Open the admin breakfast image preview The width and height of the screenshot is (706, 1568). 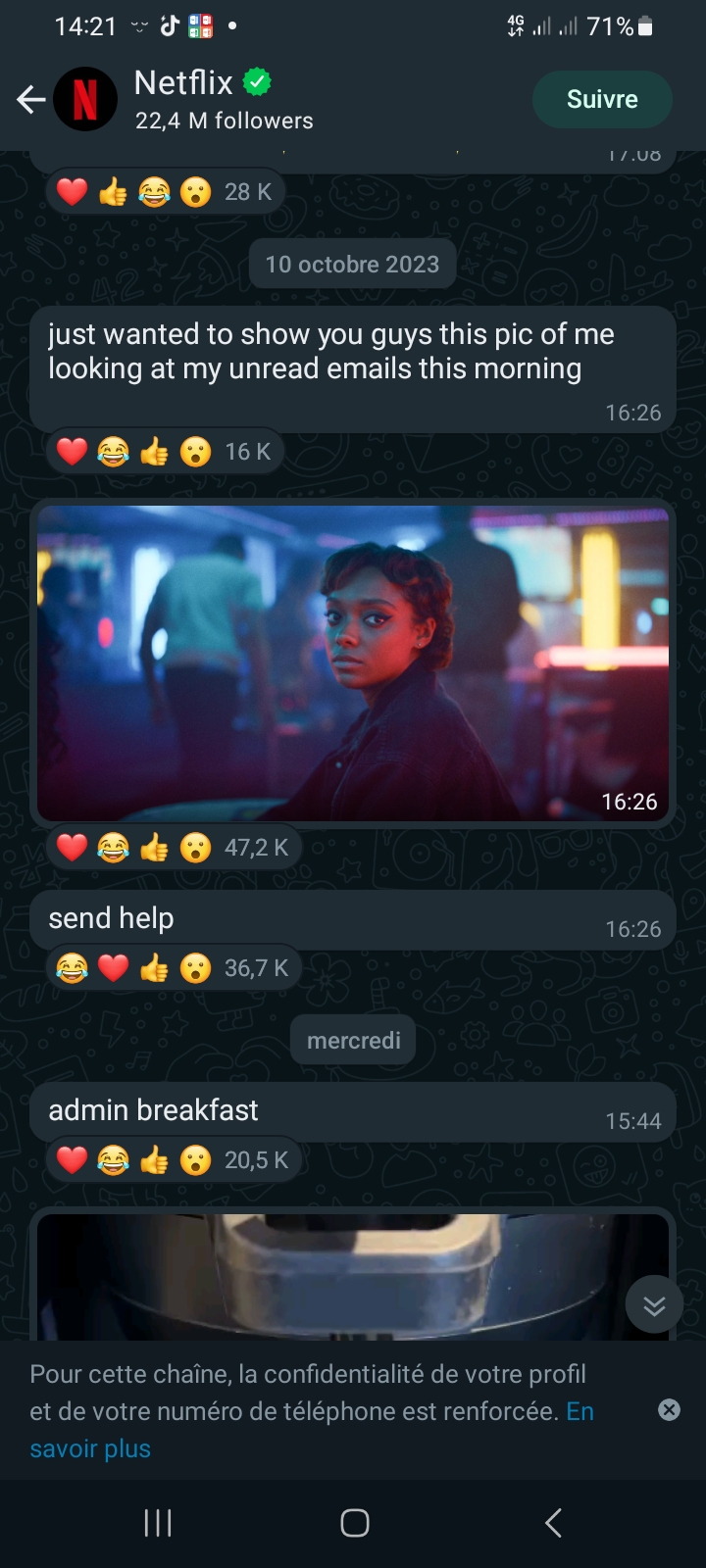click(x=353, y=1276)
